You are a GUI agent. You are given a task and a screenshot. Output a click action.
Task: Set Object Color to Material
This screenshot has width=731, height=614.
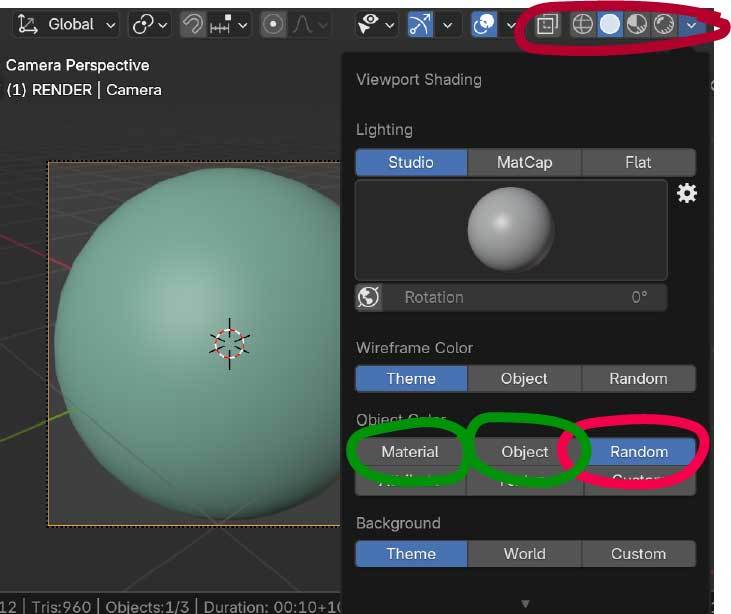point(410,451)
